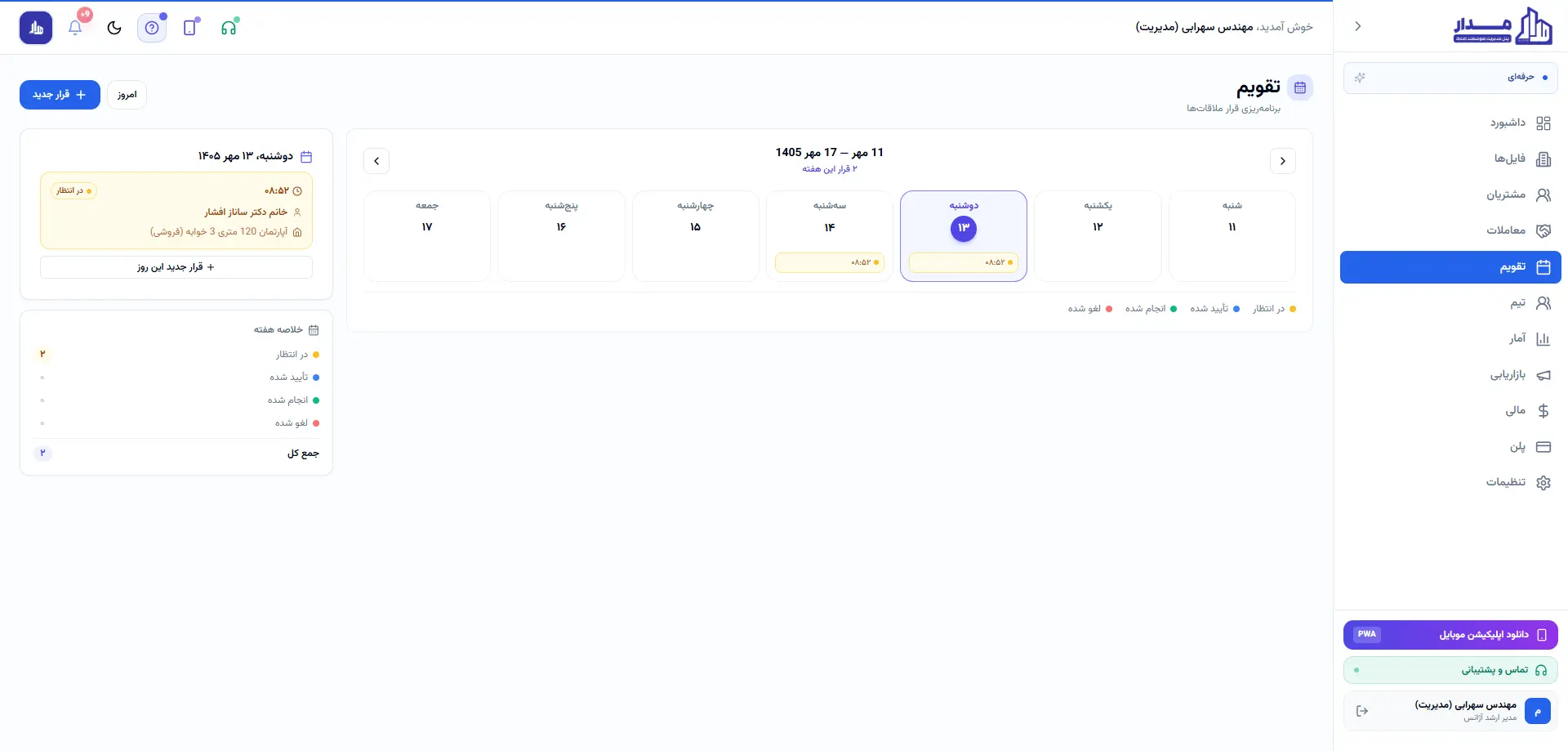
Task: Click تماس و پشتیبانی button
Action: 1450,670
